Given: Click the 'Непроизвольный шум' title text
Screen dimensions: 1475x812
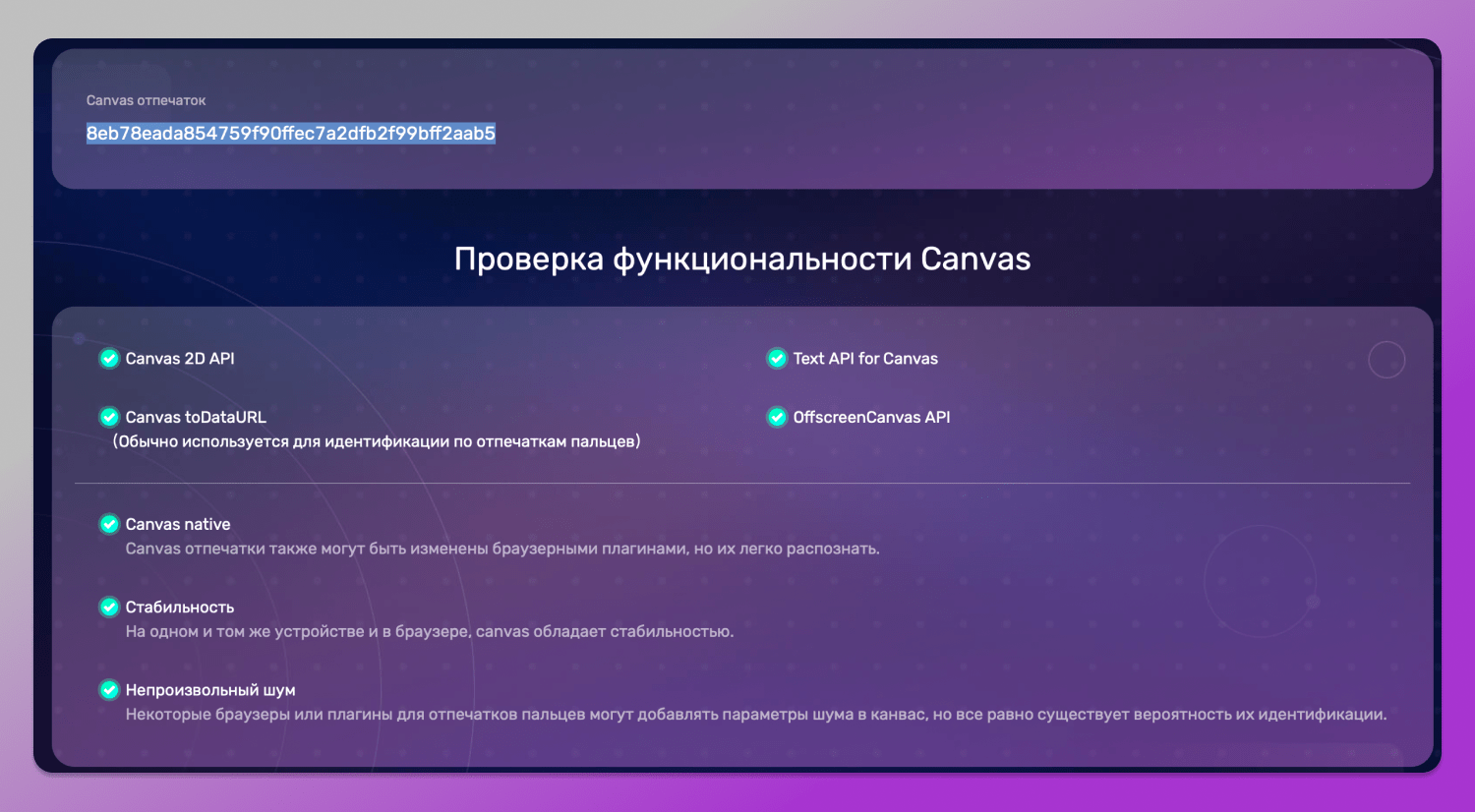Looking at the screenshot, I should [210, 690].
